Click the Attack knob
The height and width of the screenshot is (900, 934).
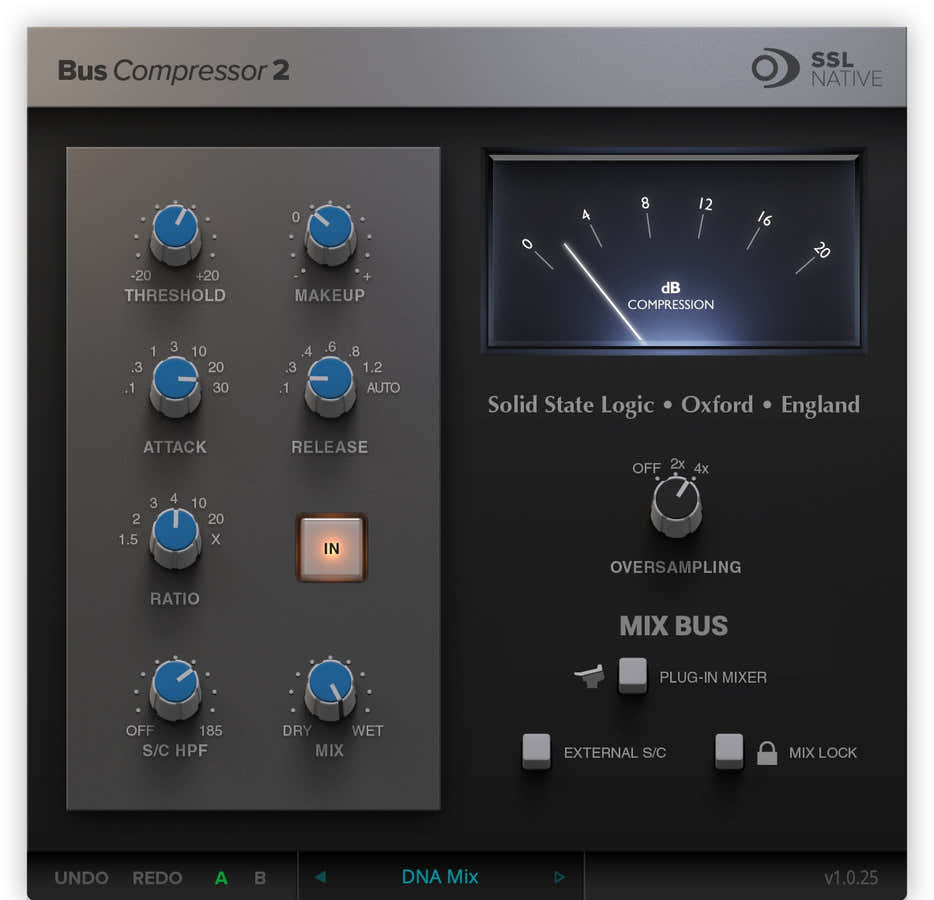pyautogui.click(x=175, y=386)
